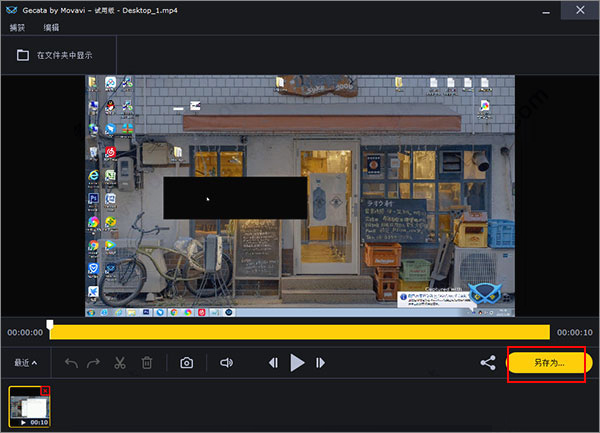Take a snapshot with camera icon
This screenshot has height=433, width=600.
(186, 363)
